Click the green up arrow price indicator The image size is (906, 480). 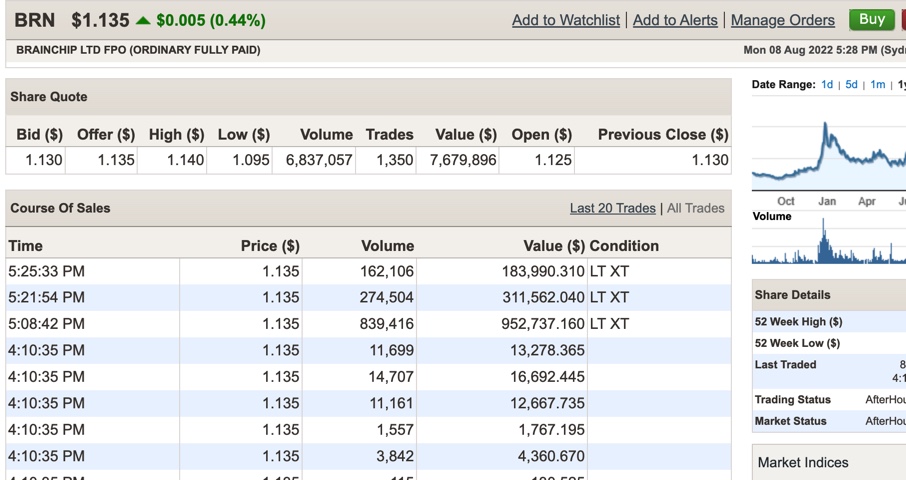[x=143, y=20]
